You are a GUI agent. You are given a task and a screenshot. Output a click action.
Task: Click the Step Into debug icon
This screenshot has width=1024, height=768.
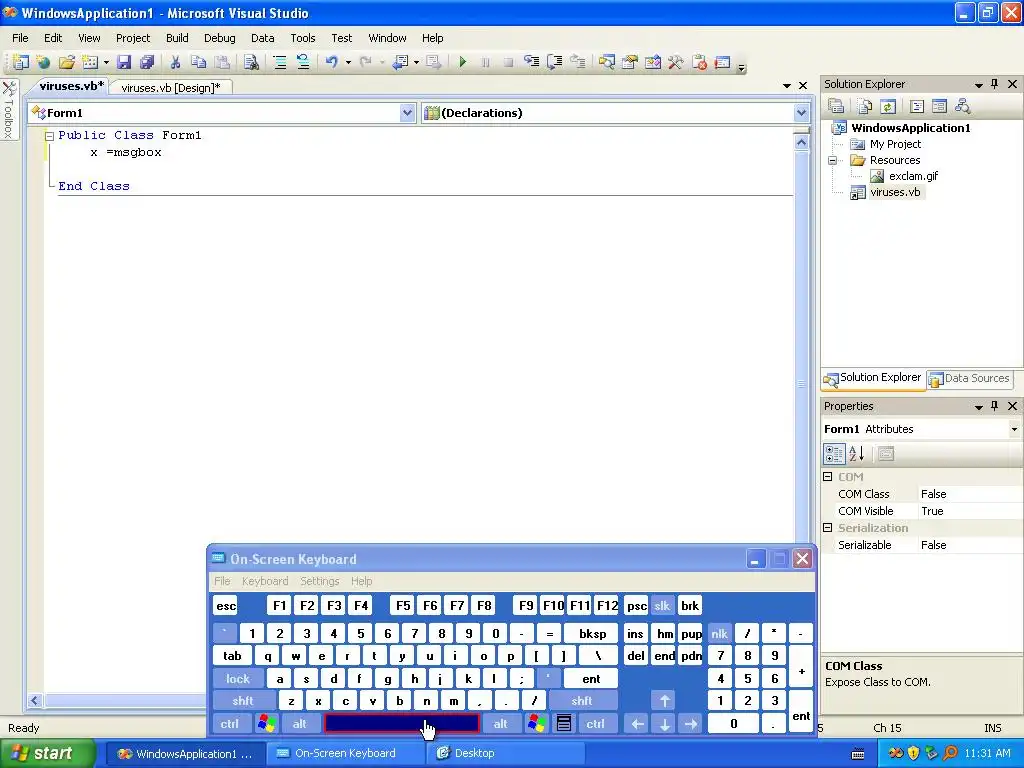(532, 62)
